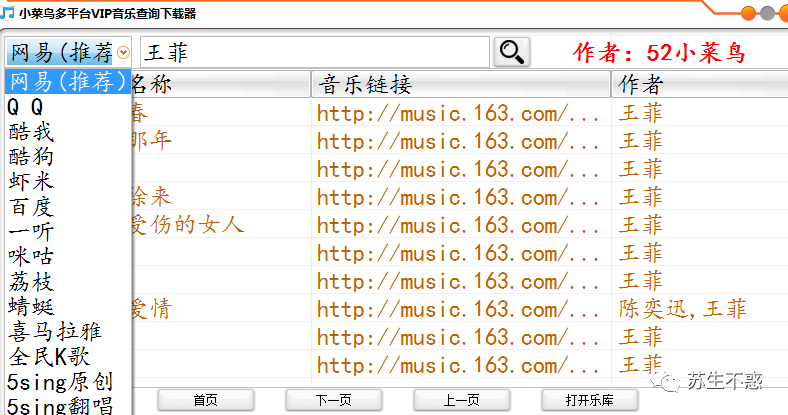Click the orange window control button in title bar
This screenshot has width=788, height=415.
click(x=749, y=13)
